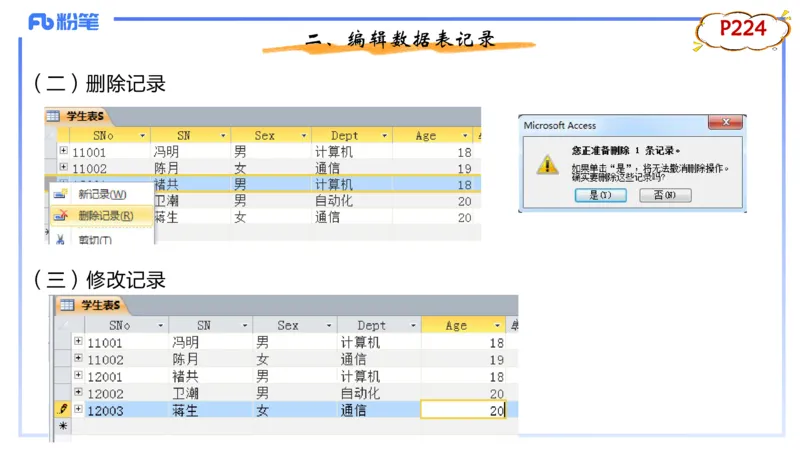Expand row 11001 in upper table
The height and width of the screenshot is (450, 800).
point(63,151)
